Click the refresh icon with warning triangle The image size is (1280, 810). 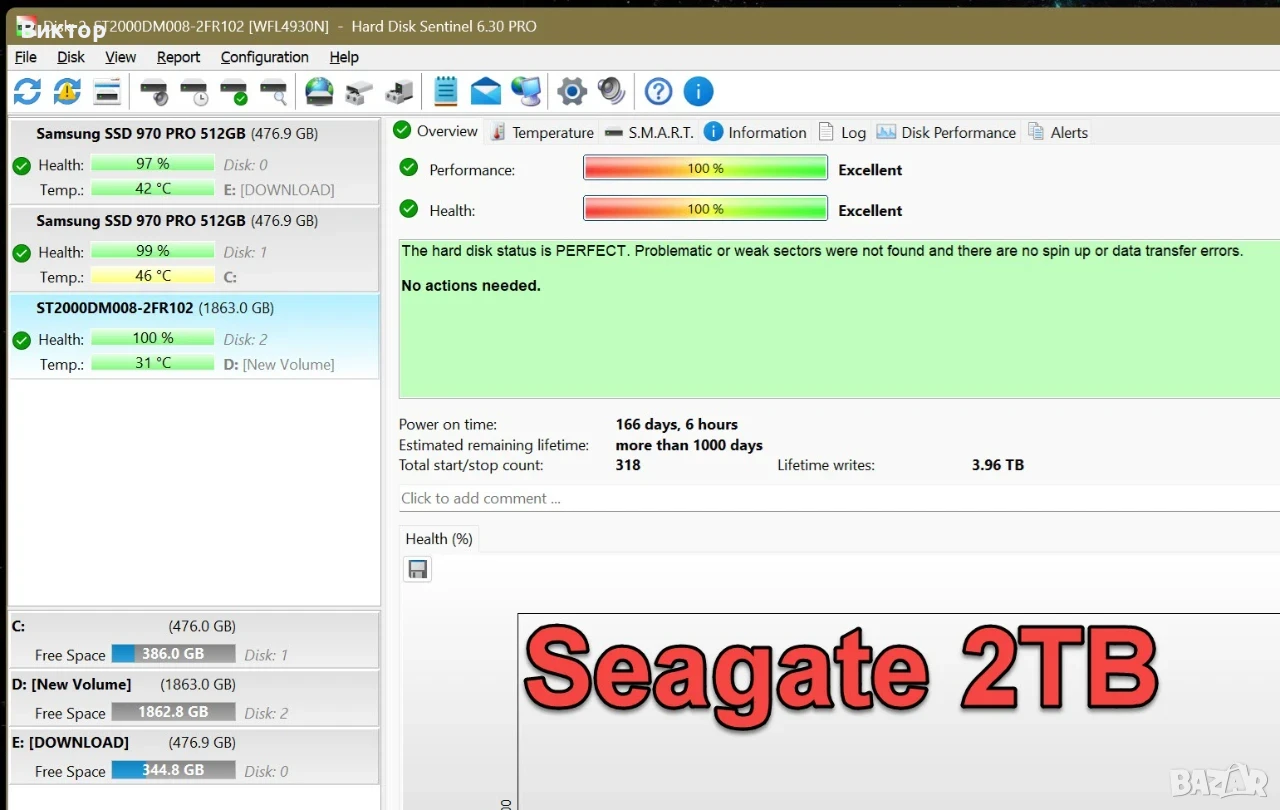(67, 92)
